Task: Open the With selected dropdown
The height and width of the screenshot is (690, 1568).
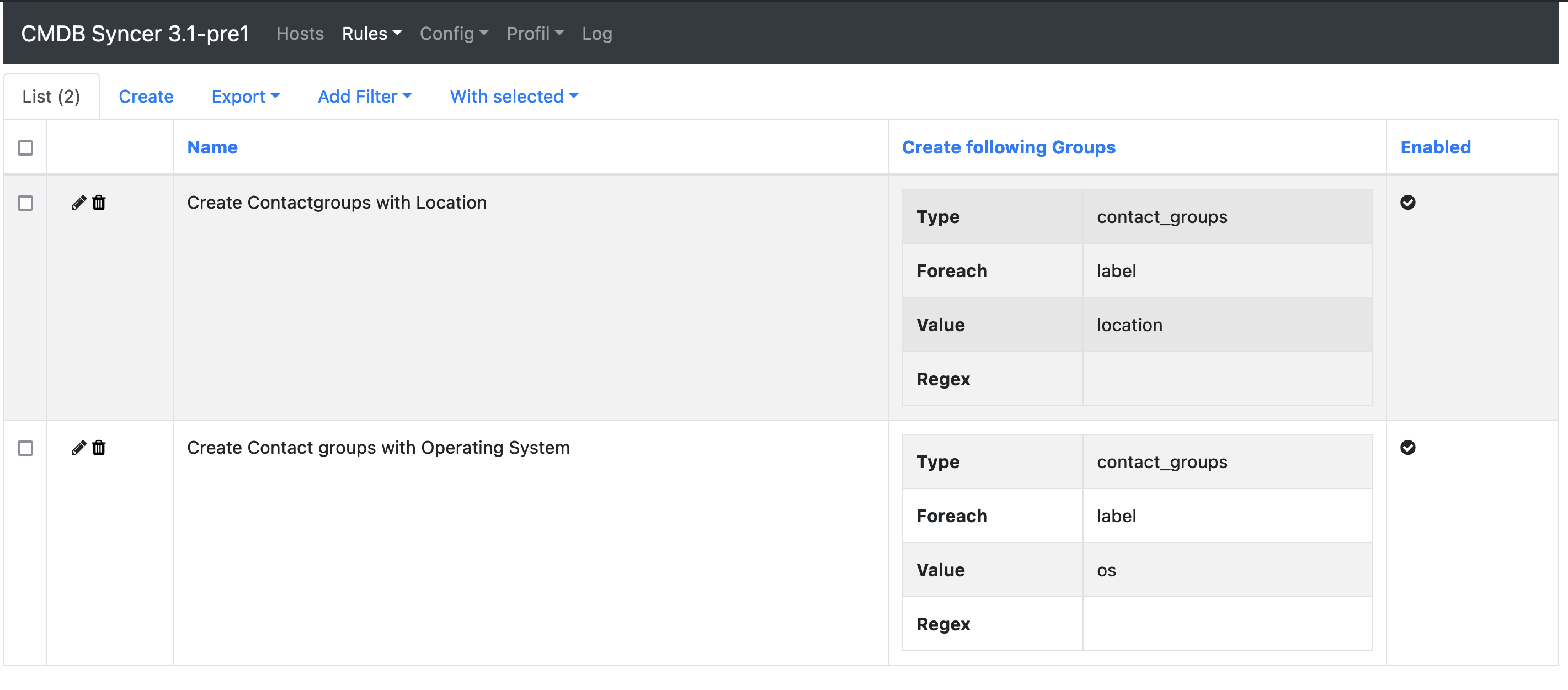Action: pos(513,96)
